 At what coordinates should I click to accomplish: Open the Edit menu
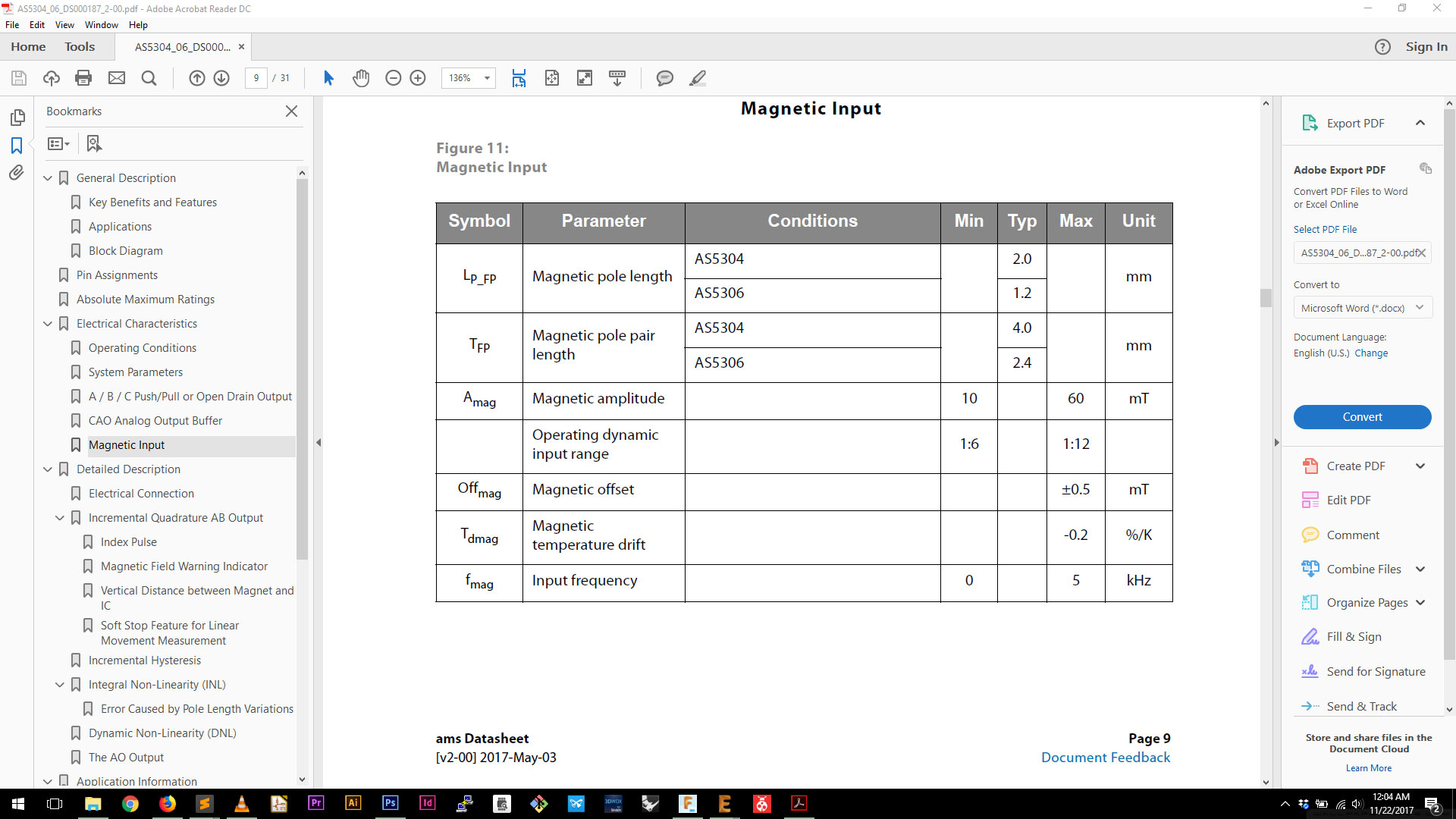coord(37,25)
